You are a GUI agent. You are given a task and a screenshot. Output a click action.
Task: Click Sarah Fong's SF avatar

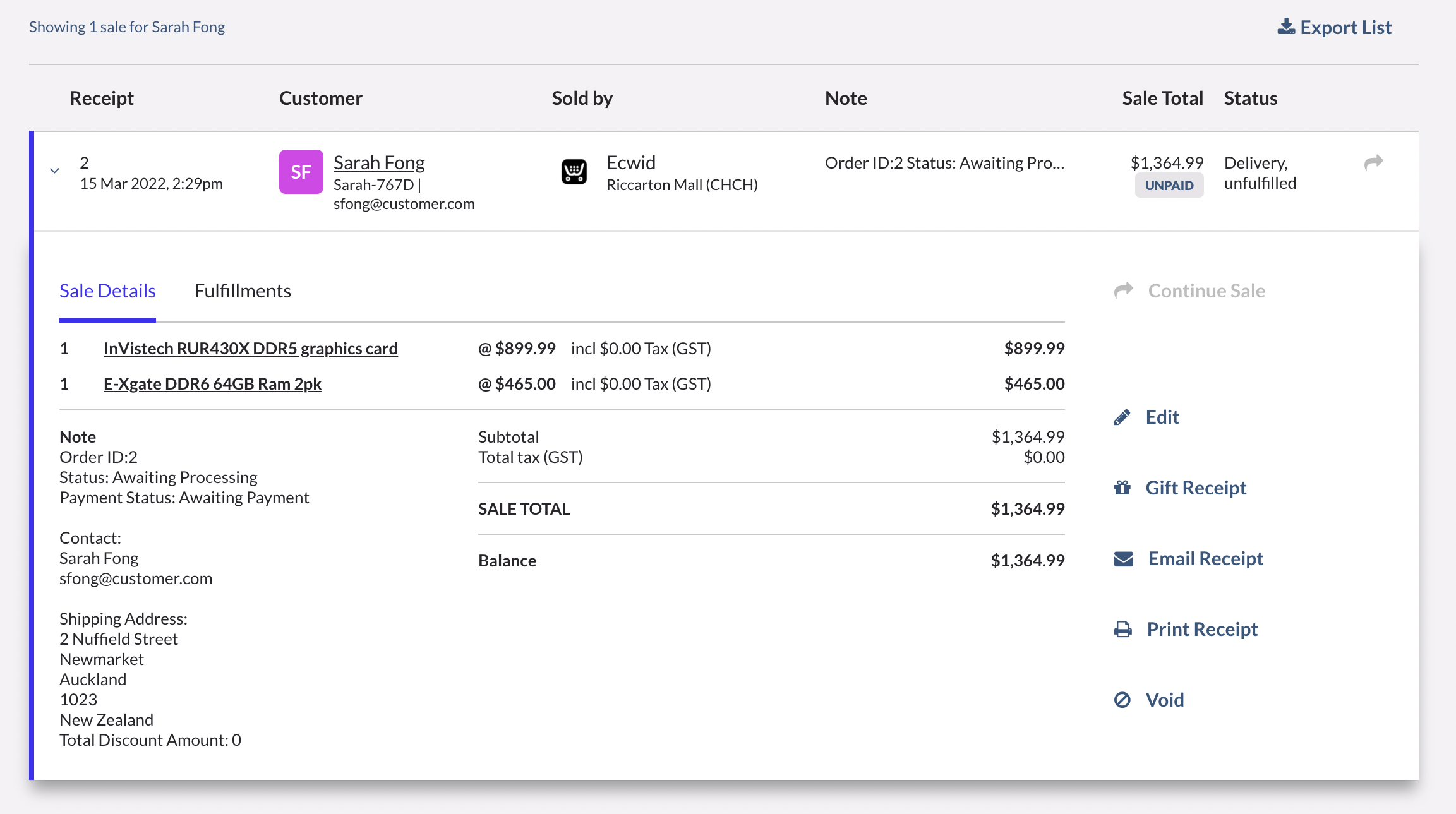point(301,171)
